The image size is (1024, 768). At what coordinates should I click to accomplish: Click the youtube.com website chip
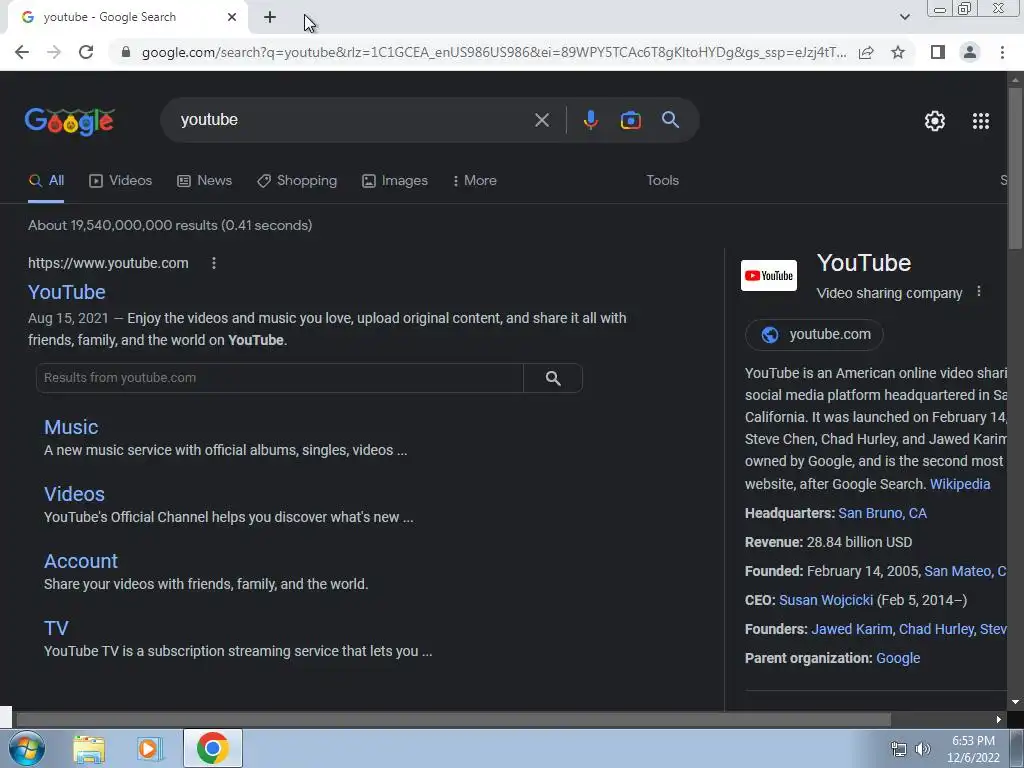point(814,334)
